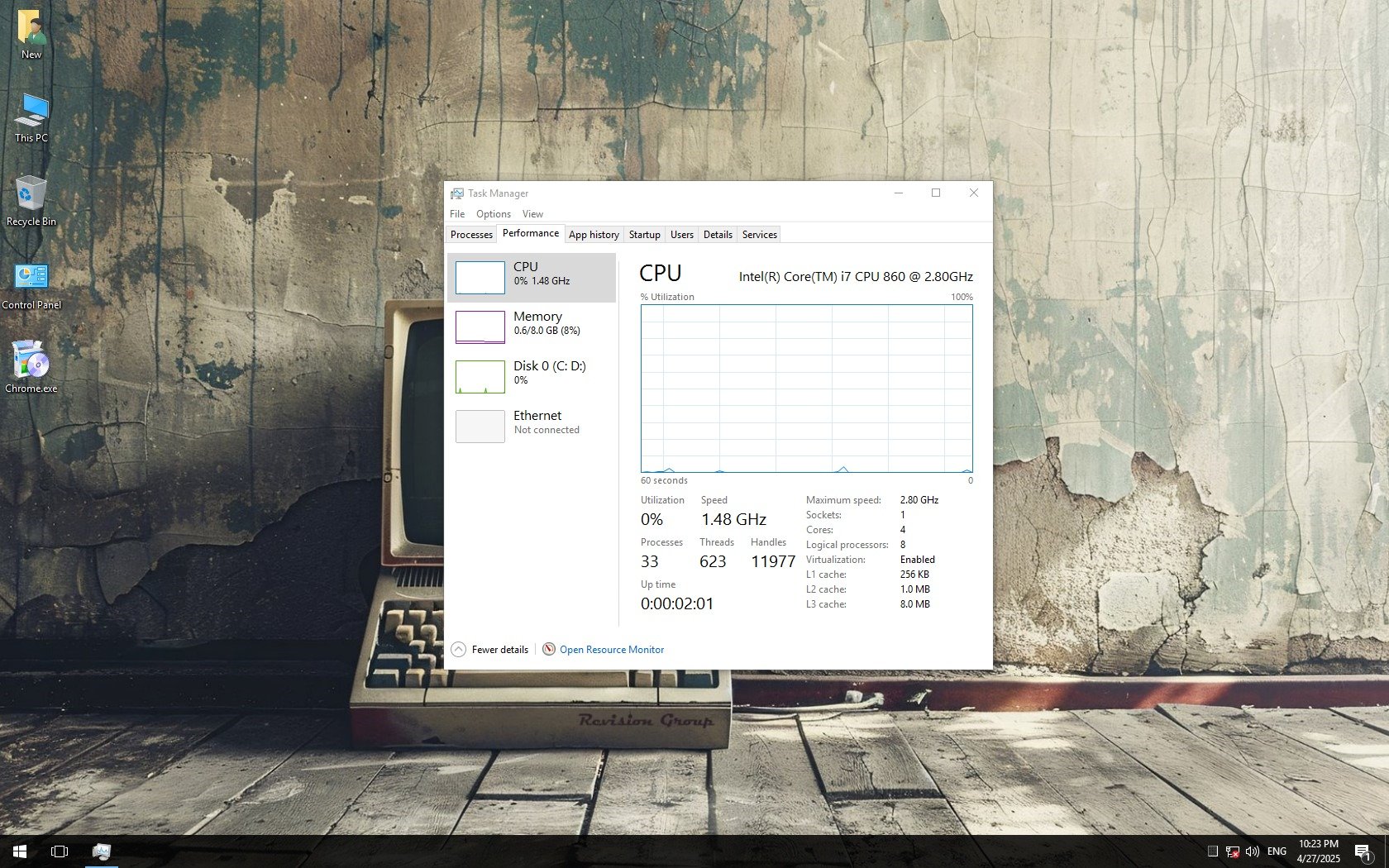Viewport: 1389px width, 868px height.
Task: Click the L1 cache value "256 KB"
Action: click(x=914, y=575)
